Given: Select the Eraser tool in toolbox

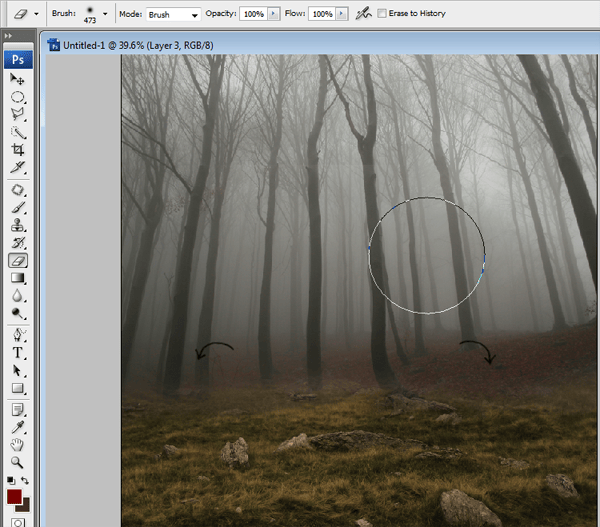Looking at the screenshot, I should (18, 260).
